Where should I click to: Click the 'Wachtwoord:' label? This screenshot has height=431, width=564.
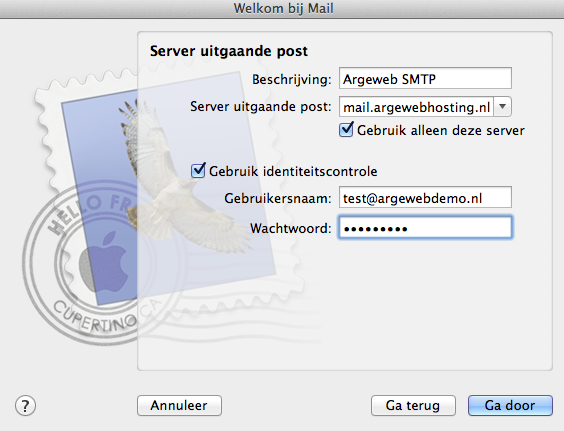click(x=291, y=228)
